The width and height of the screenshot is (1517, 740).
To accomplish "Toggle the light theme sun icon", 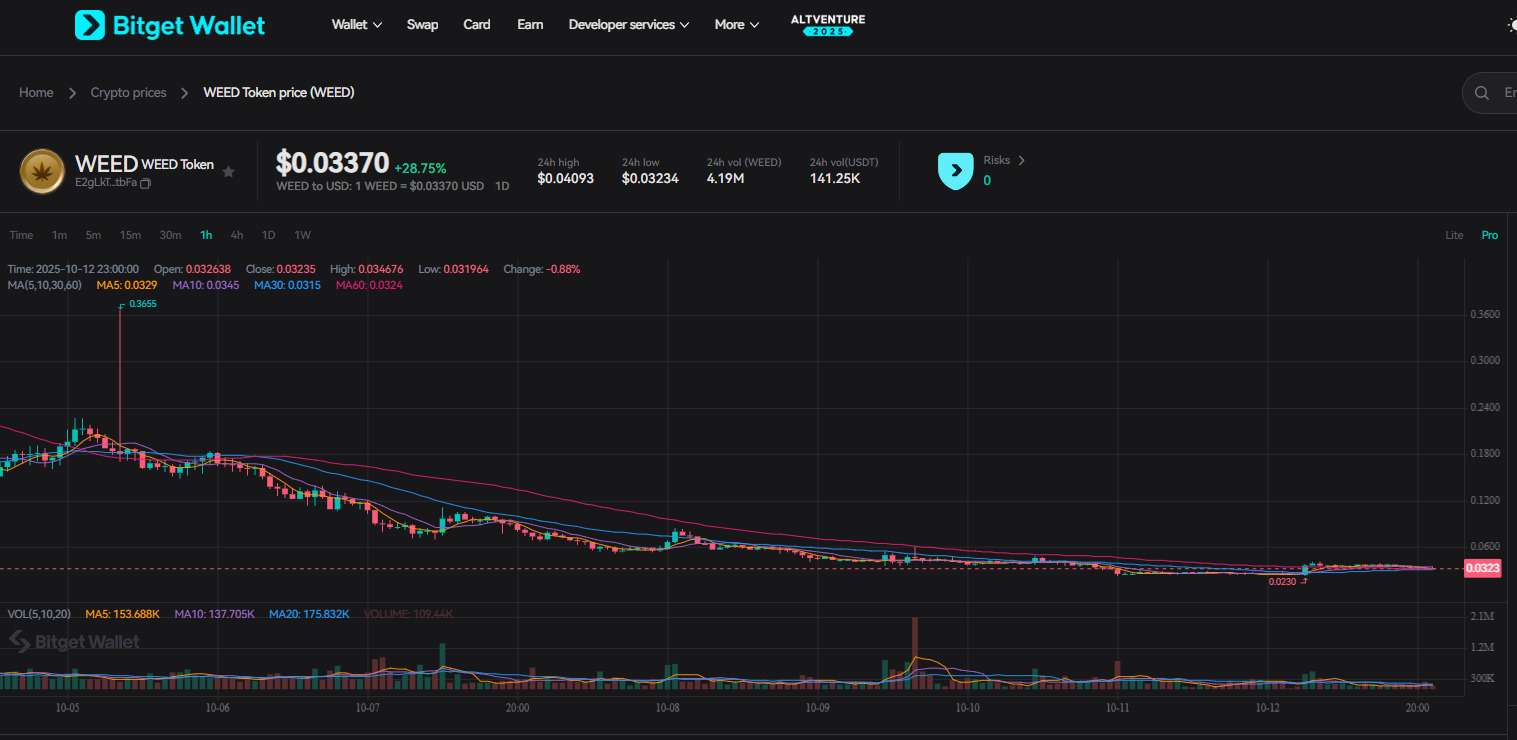I will 1511,25.
